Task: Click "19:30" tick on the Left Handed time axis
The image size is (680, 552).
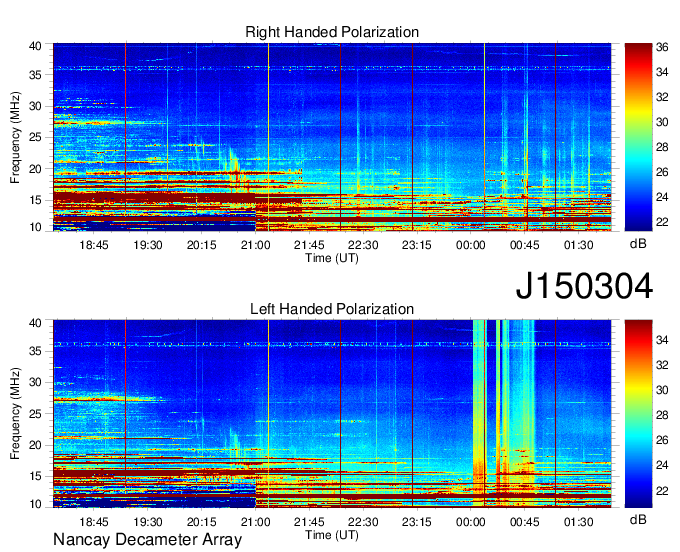Action: pyautogui.click(x=147, y=522)
